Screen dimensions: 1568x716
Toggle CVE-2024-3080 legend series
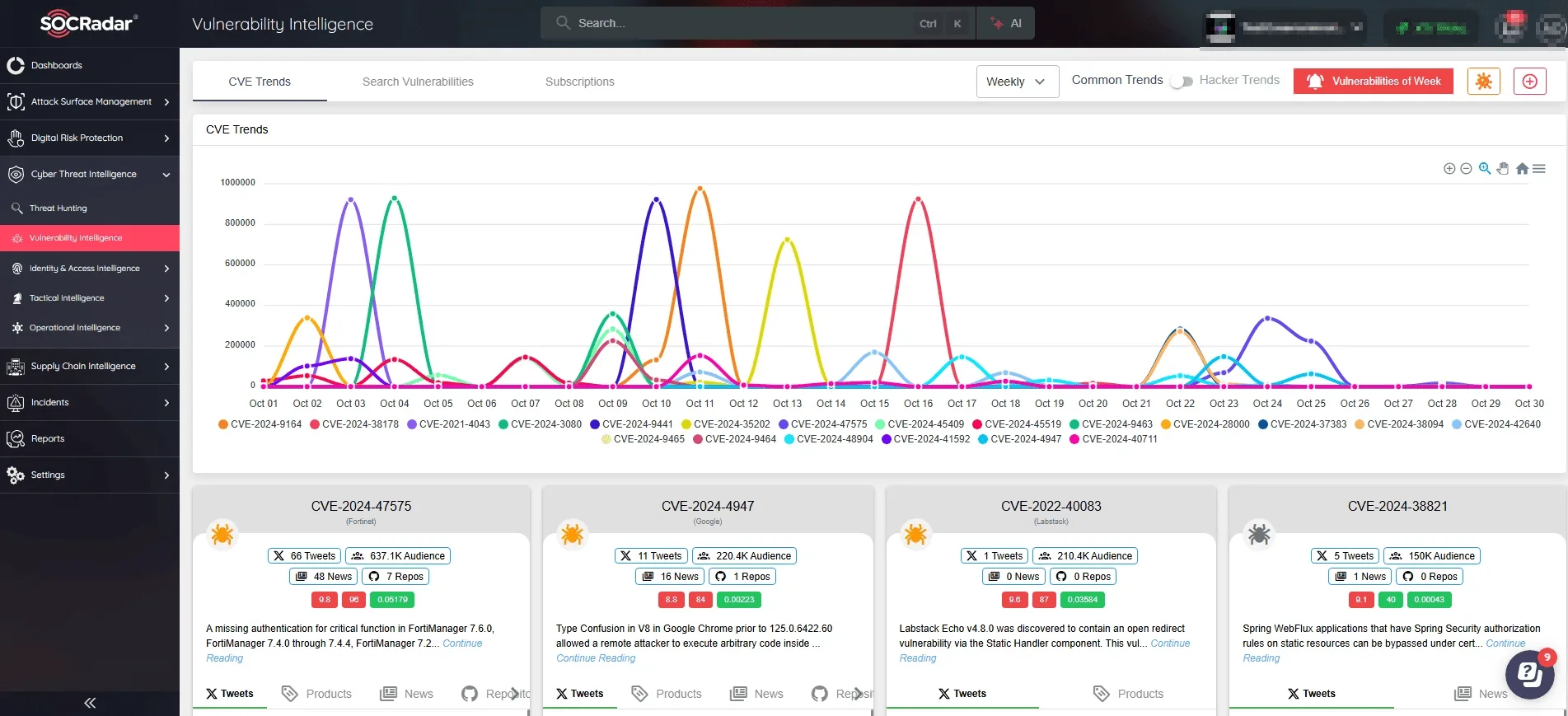(540, 424)
